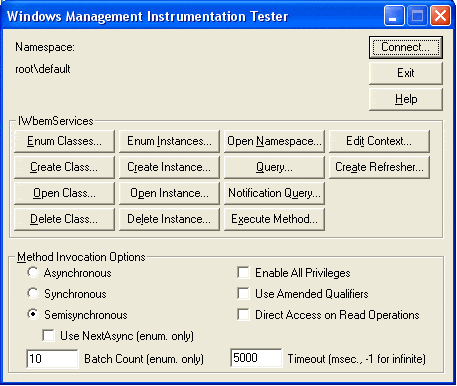Open the Edit Context dialog
457x386 pixels.
coord(379,141)
